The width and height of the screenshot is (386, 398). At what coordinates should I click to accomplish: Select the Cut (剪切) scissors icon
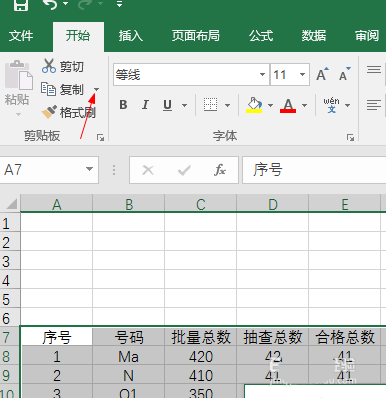pyautogui.click(x=49, y=66)
